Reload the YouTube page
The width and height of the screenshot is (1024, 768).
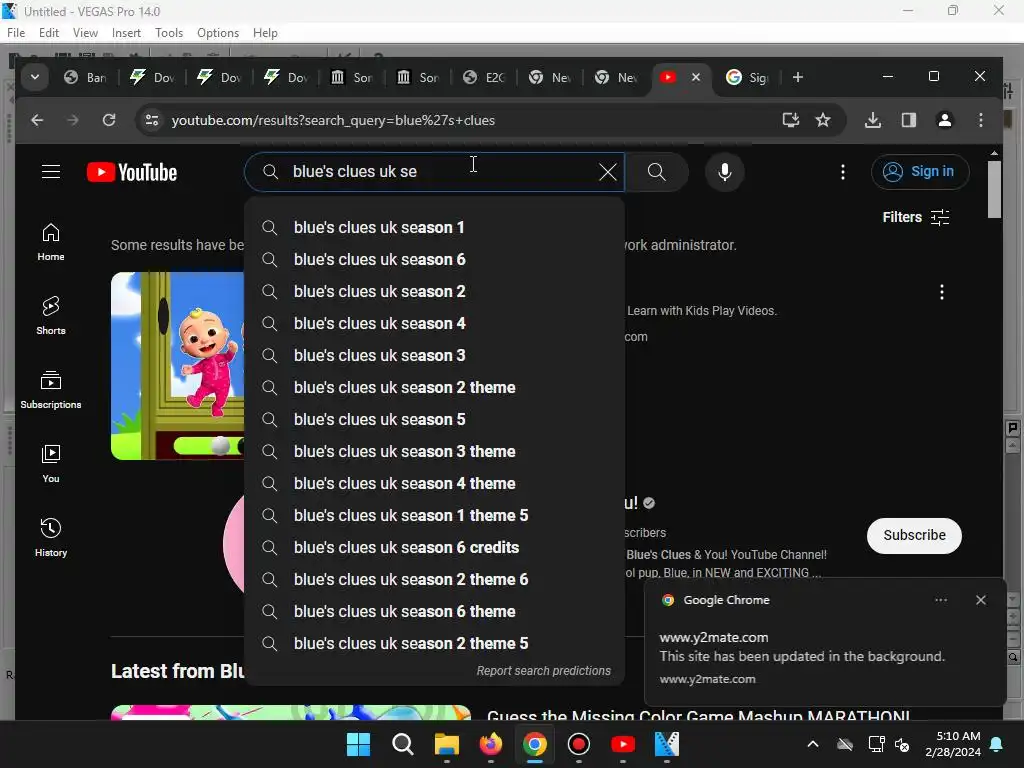coord(109,120)
